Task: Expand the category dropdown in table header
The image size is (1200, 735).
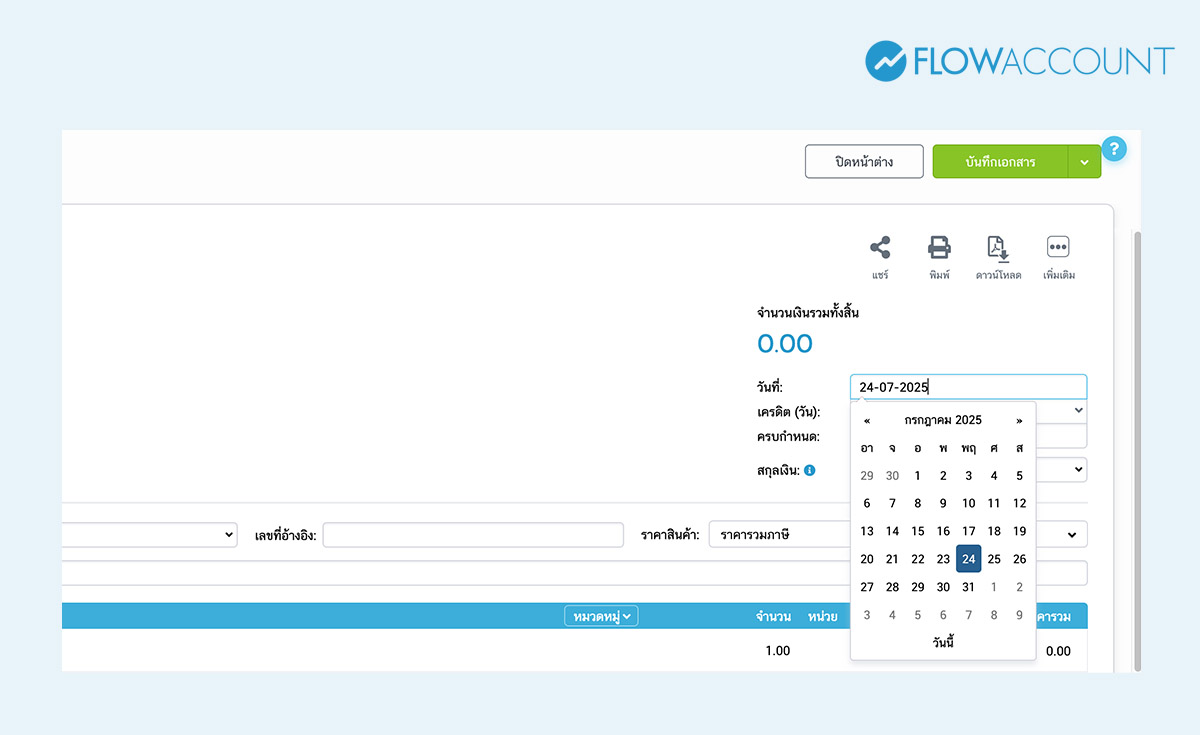Action: point(601,617)
